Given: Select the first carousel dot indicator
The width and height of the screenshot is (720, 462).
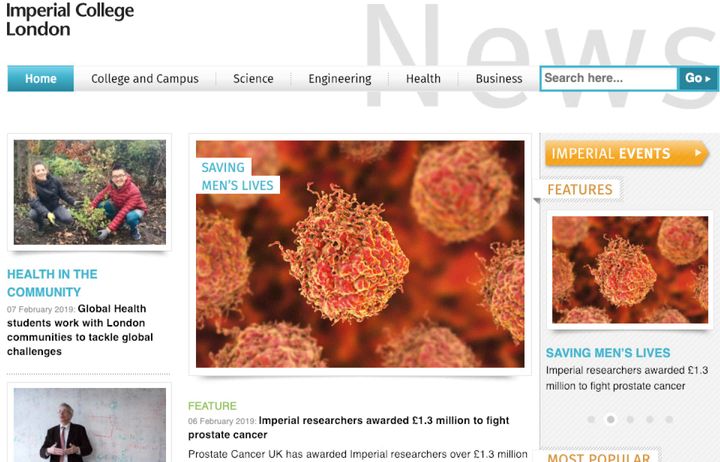Looking at the screenshot, I should (591, 420).
